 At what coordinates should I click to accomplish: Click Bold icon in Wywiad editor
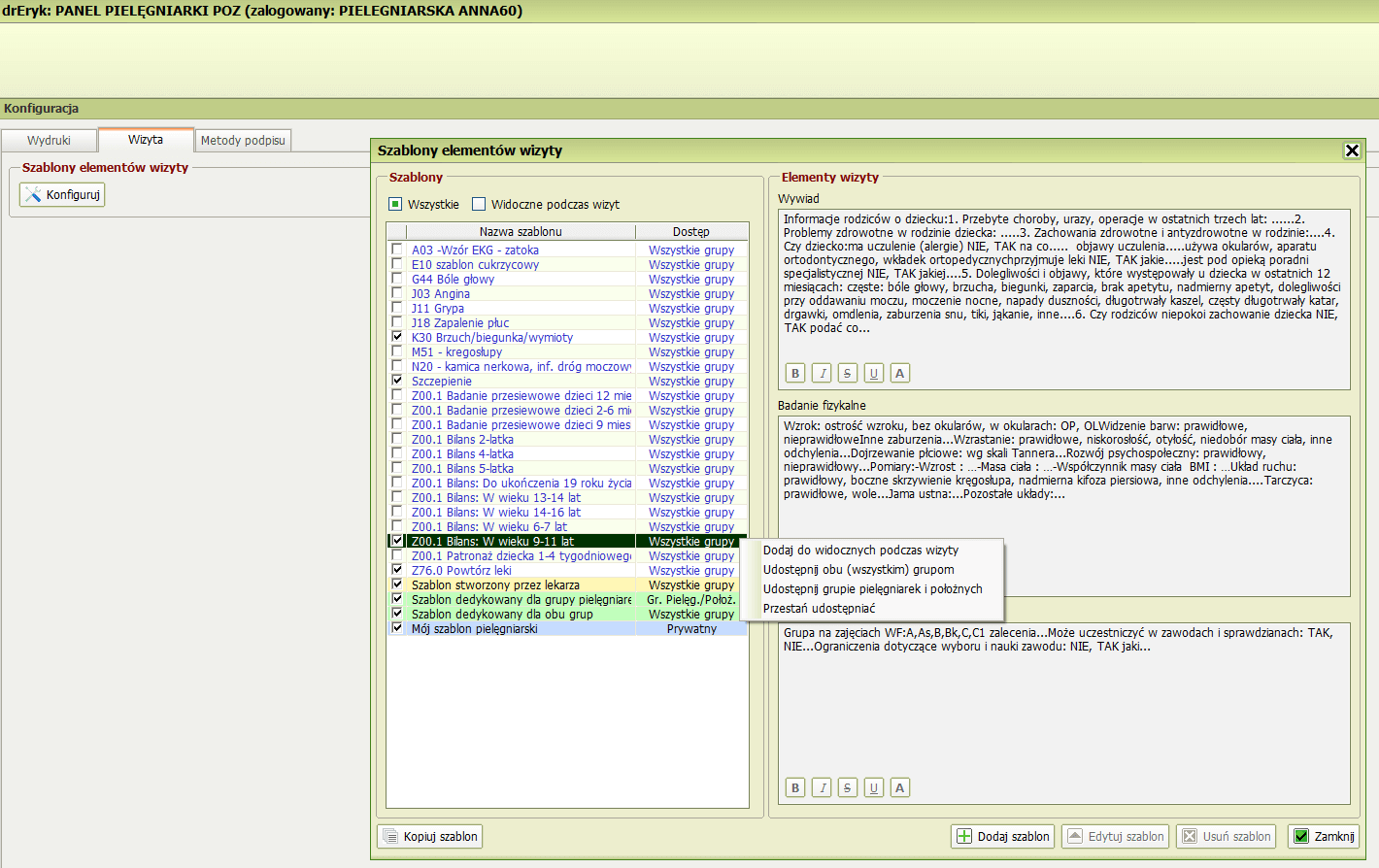coord(795,373)
